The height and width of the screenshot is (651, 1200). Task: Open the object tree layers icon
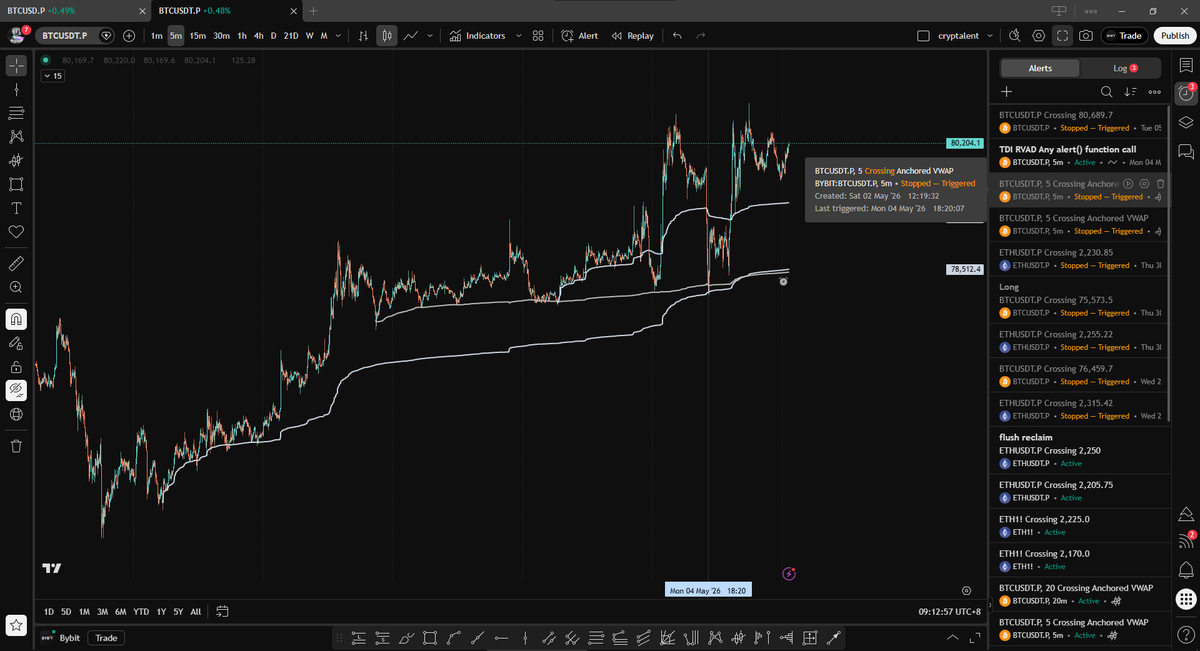1186,122
